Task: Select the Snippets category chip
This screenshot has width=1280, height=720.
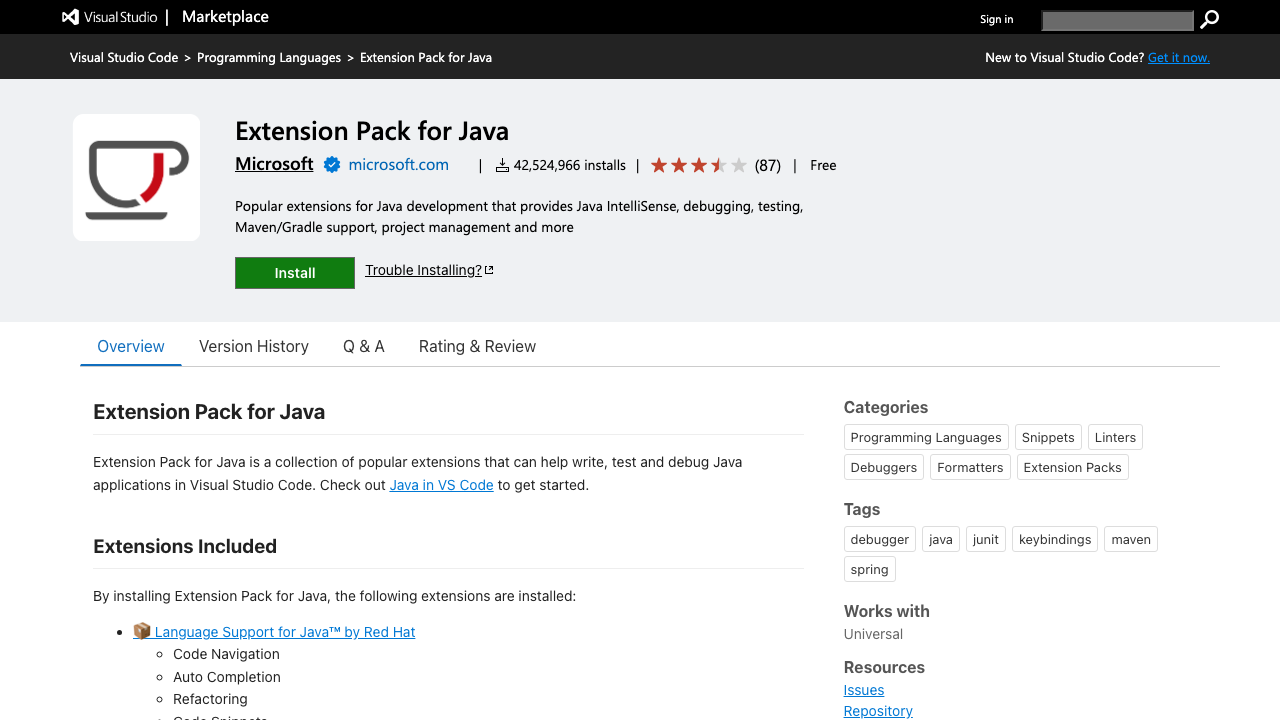Action: (1048, 437)
